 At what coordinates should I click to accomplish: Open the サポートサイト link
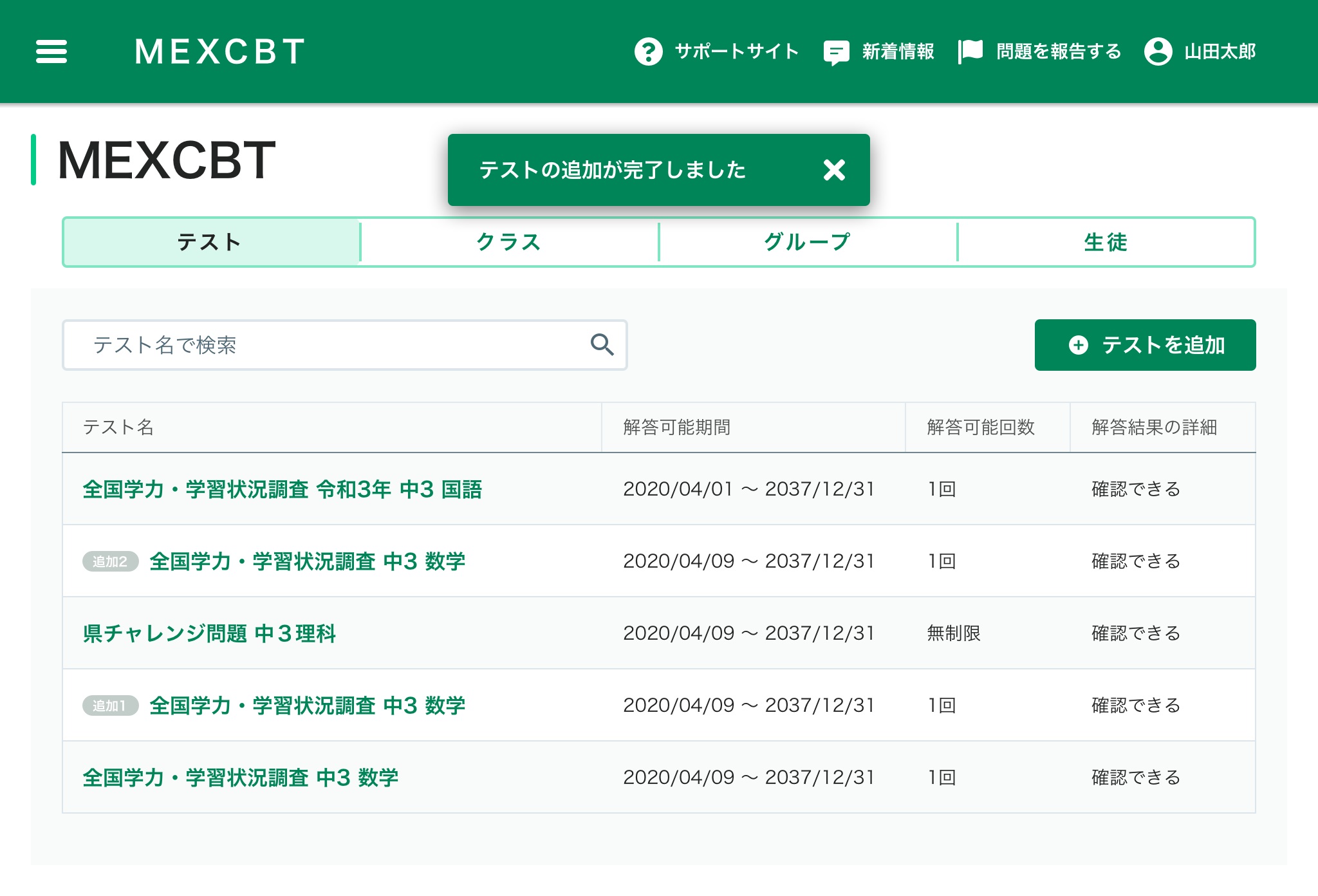tap(737, 51)
